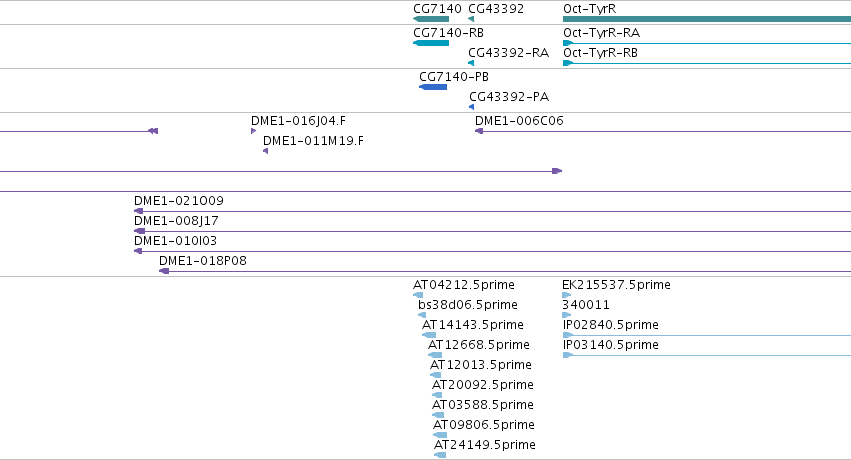Click the IP02840.5prime EST feature line
The image size is (851, 460).
pyautogui.click(x=707, y=335)
